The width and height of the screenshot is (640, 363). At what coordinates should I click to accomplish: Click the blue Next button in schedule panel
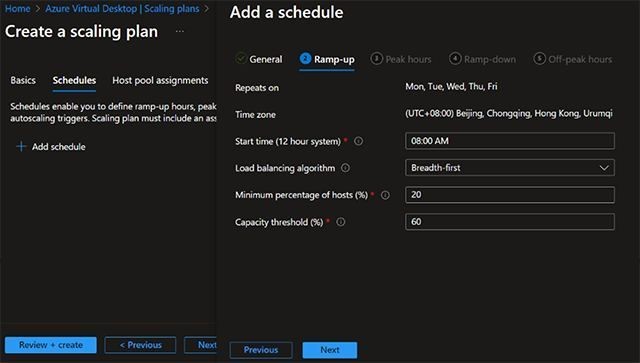pos(330,350)
